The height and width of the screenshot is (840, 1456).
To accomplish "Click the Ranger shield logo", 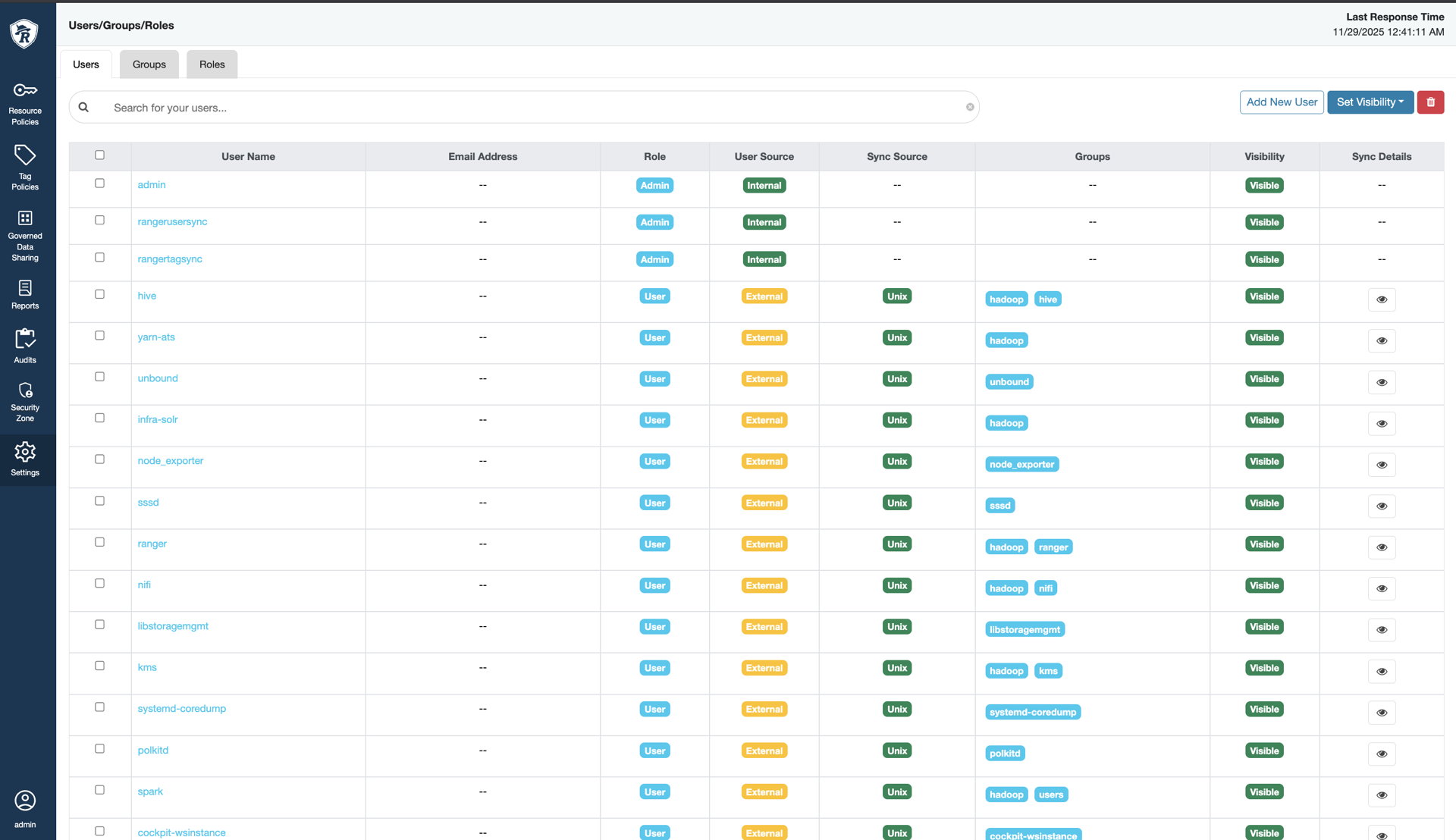I will coord(24,33).
